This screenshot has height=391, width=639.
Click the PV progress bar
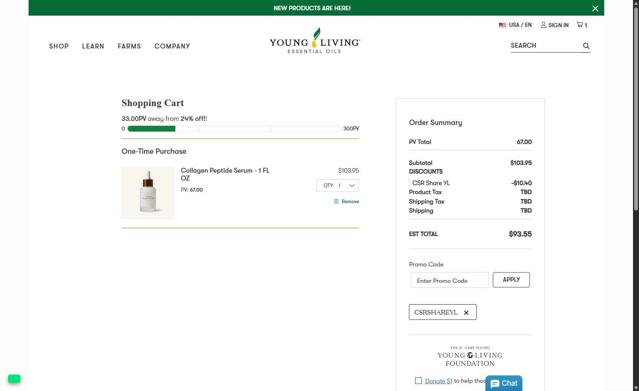233,128
